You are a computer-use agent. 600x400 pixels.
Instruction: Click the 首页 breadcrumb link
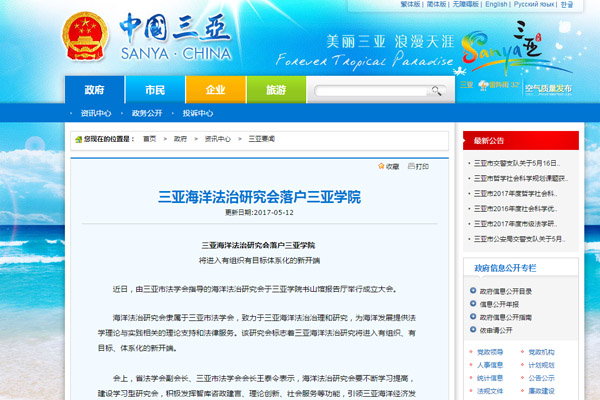(x=149, y=138)
